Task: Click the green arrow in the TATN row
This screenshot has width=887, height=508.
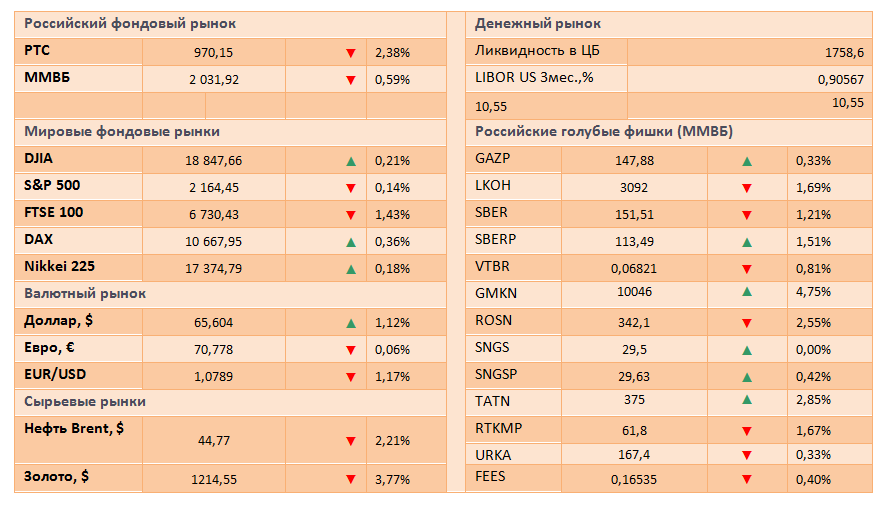Action: 747,400
